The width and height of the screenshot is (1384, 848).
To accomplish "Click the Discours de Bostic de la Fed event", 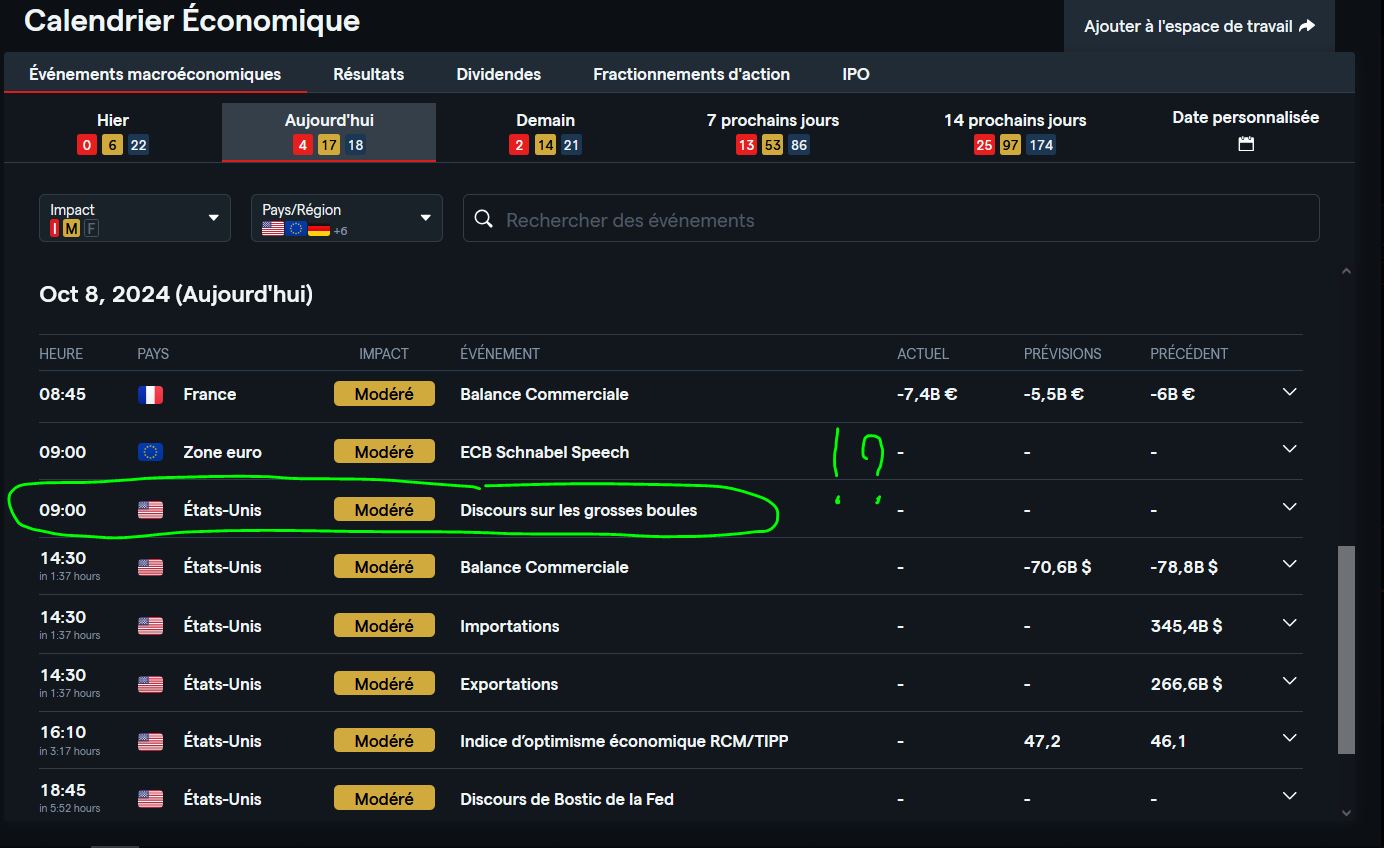I will [567, 799].
